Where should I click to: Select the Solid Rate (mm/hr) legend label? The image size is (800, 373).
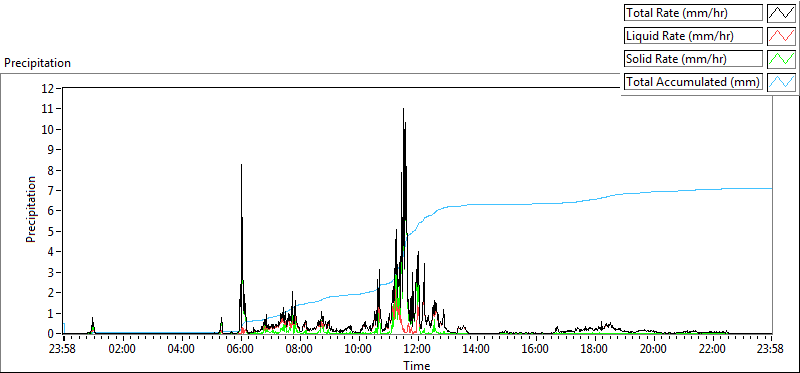point(693,59)
